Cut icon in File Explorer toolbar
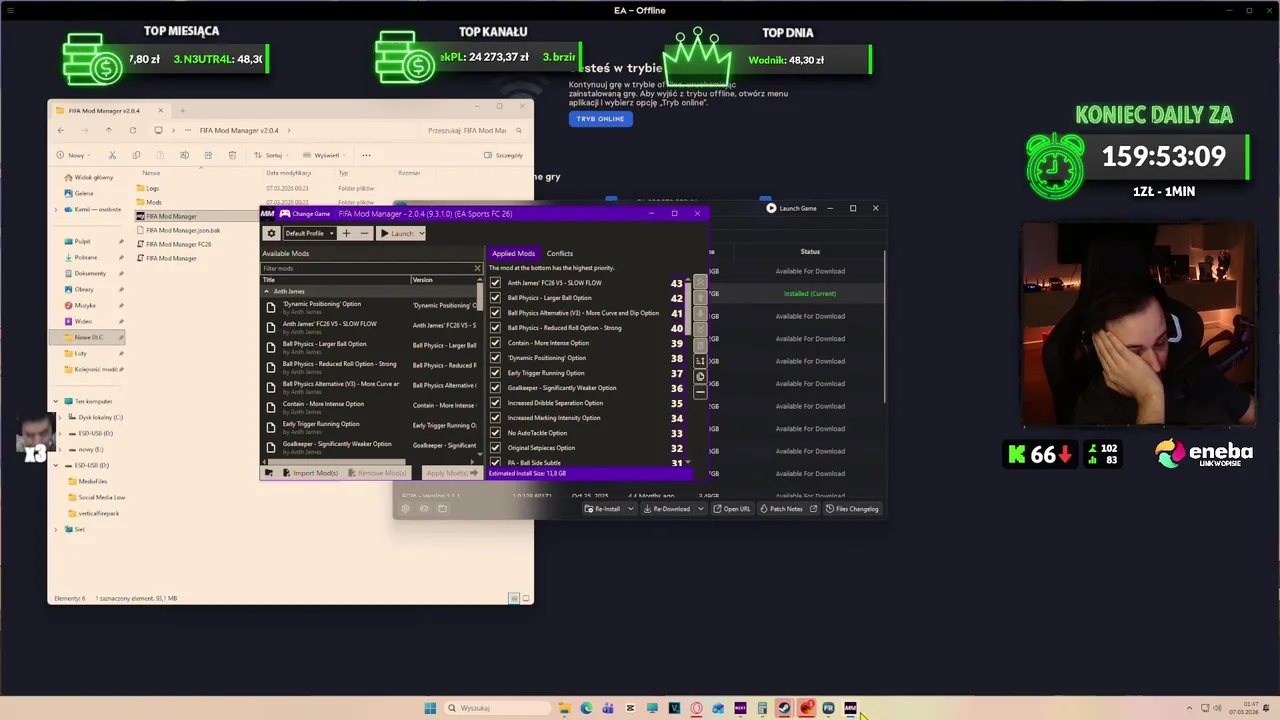The width and height of the screenshot is (1280, 720). pos(112,155)
